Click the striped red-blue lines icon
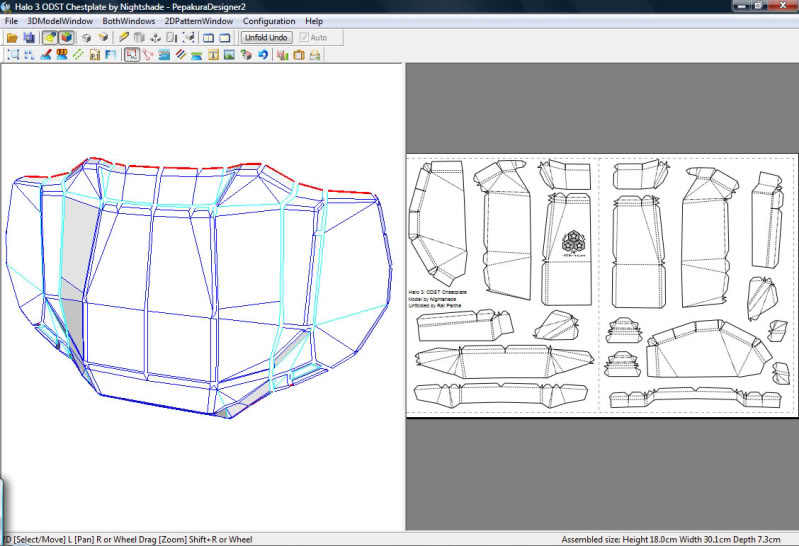The width and height of the screenshot is (799, 546). tap(180, 55)
